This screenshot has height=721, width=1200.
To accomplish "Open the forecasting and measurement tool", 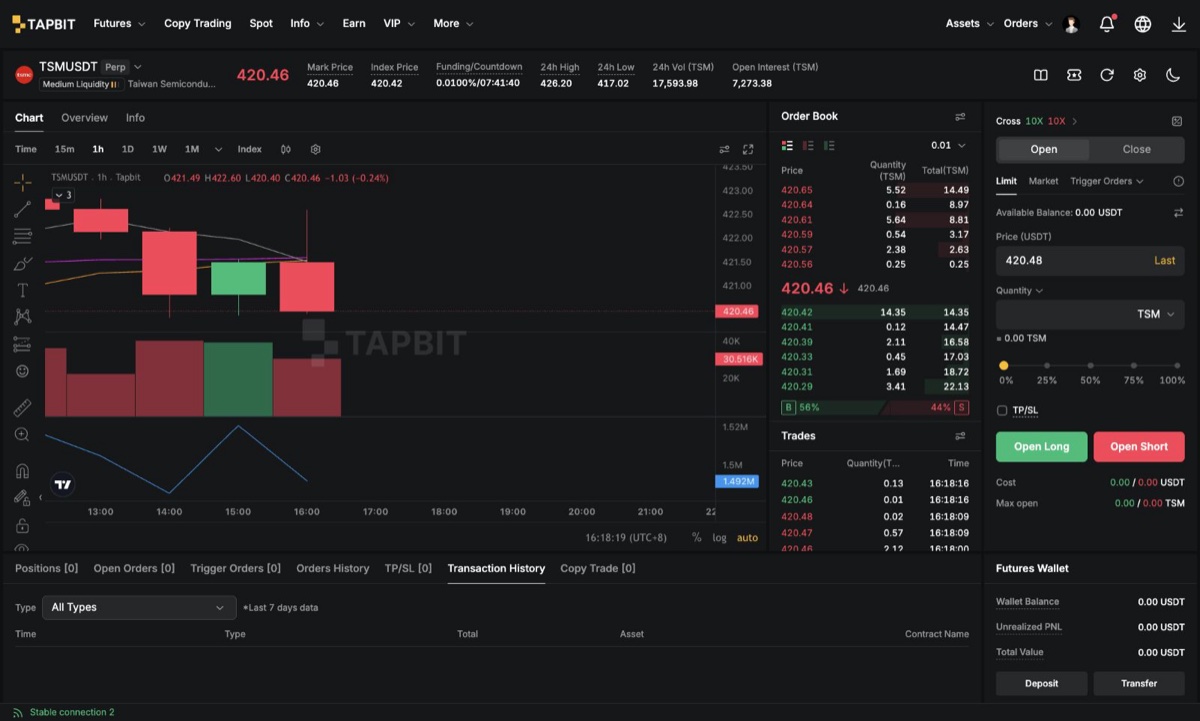I will click(x=22, y=344).
